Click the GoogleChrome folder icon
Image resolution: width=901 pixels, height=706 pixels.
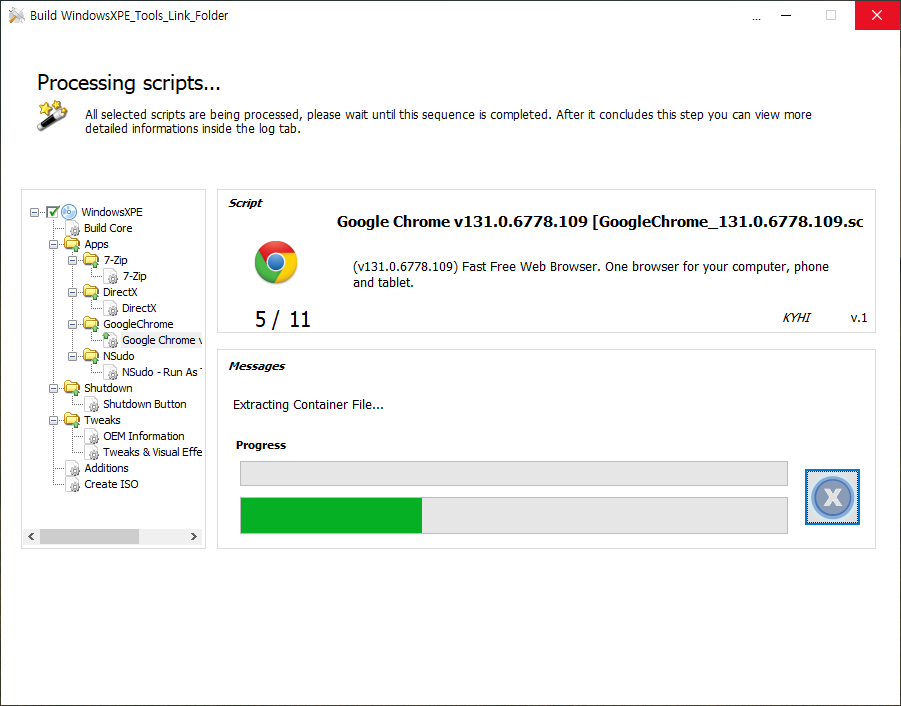point(91,324)
